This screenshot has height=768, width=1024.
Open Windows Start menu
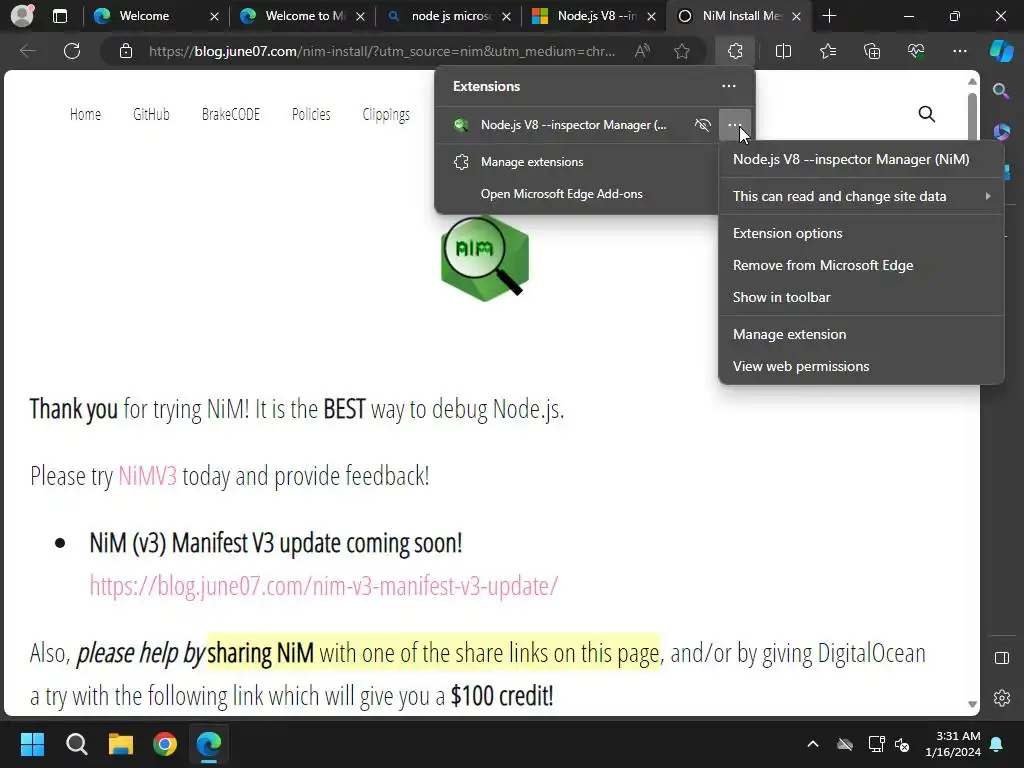pyautogui.click(x=32, y=744)
